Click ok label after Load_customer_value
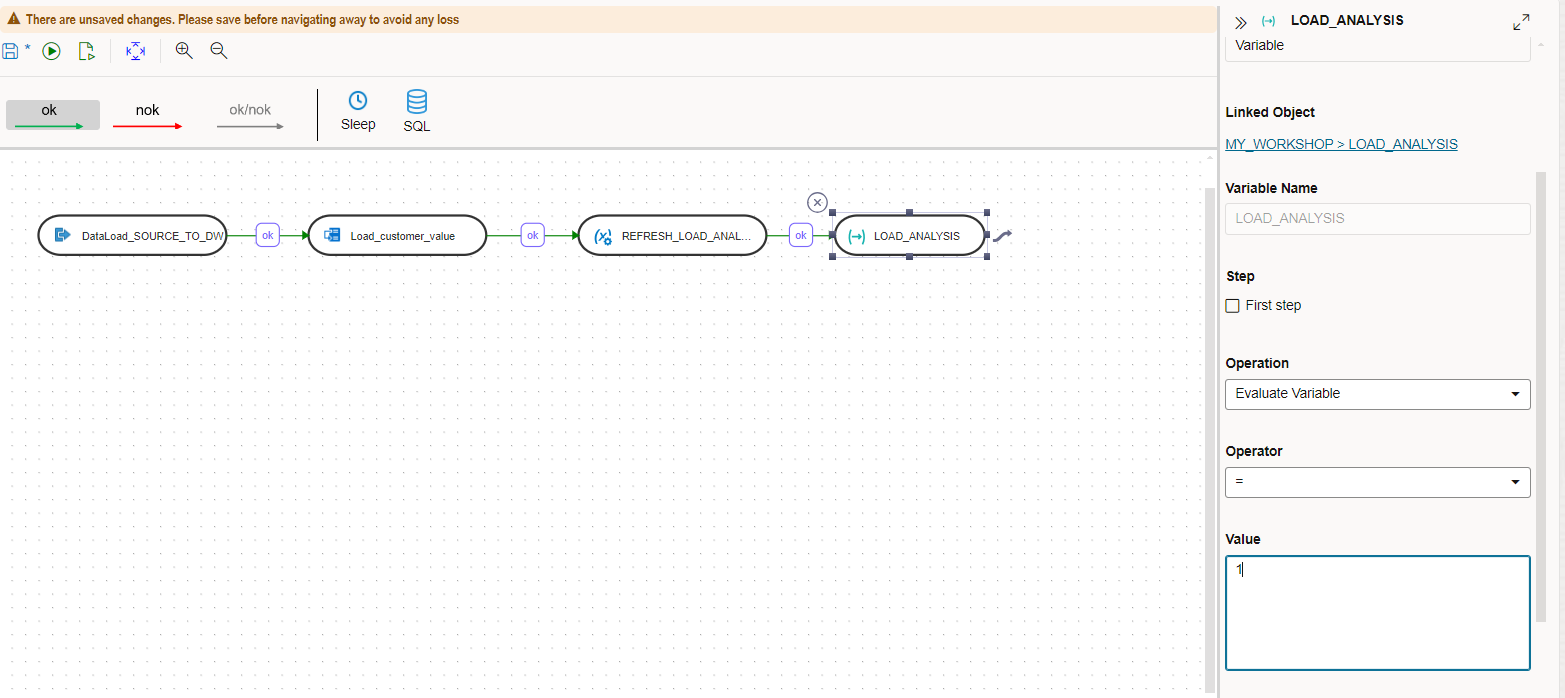 click(533, 235)
